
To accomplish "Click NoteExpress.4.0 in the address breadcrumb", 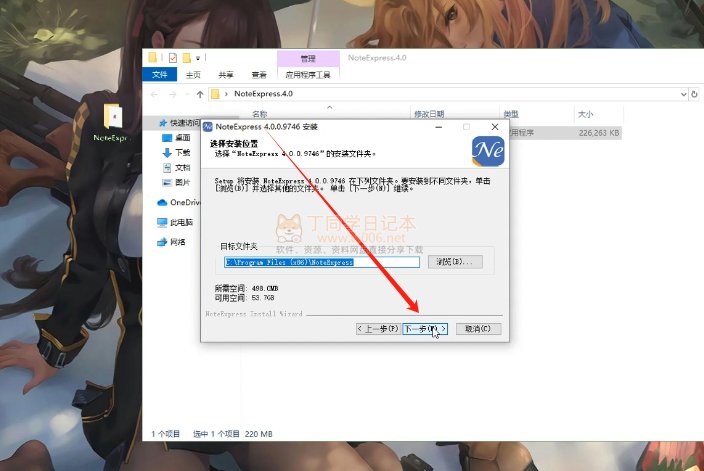I will [264, 94].
